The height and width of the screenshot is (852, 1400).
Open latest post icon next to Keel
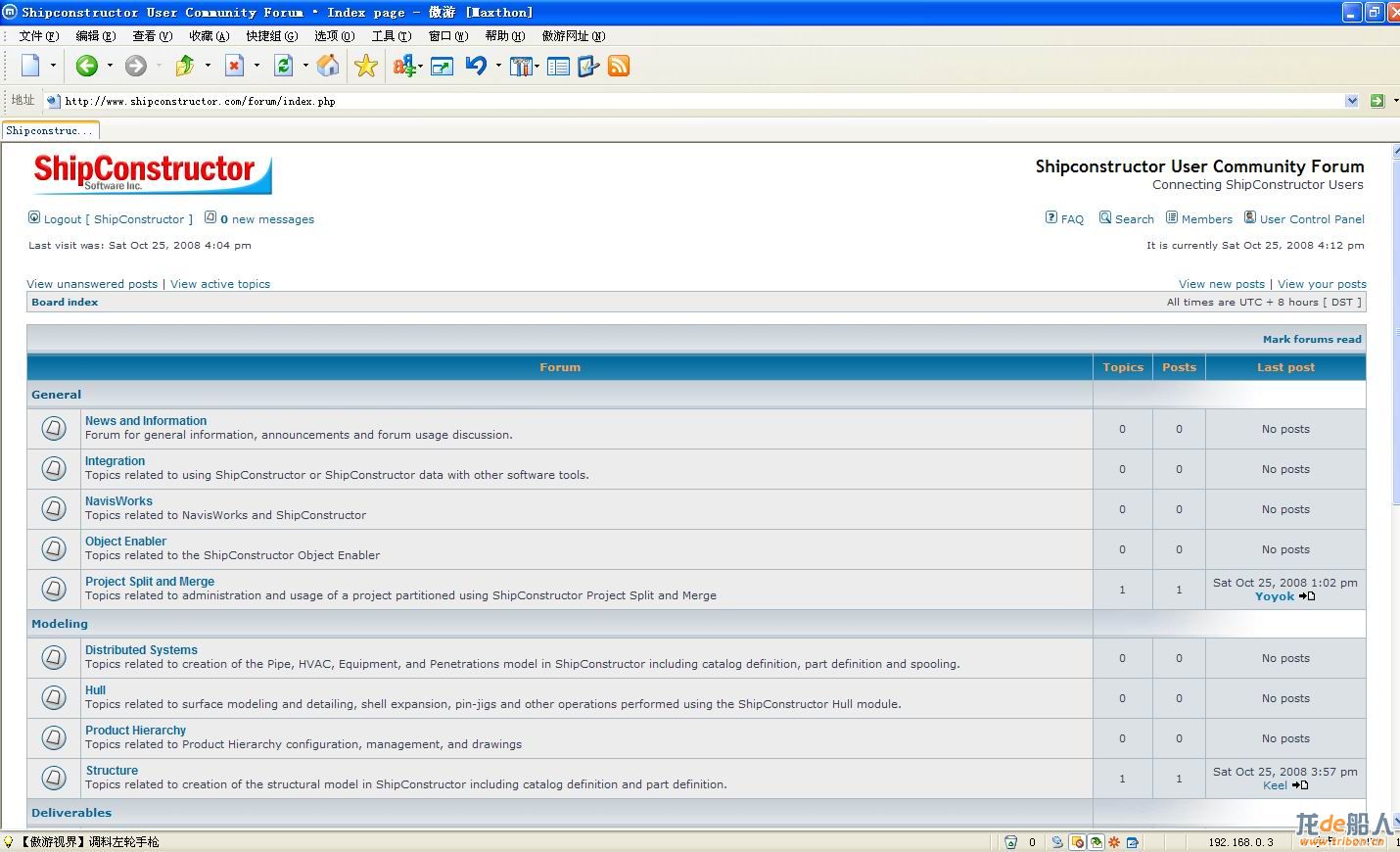[x=1300, y=785]
